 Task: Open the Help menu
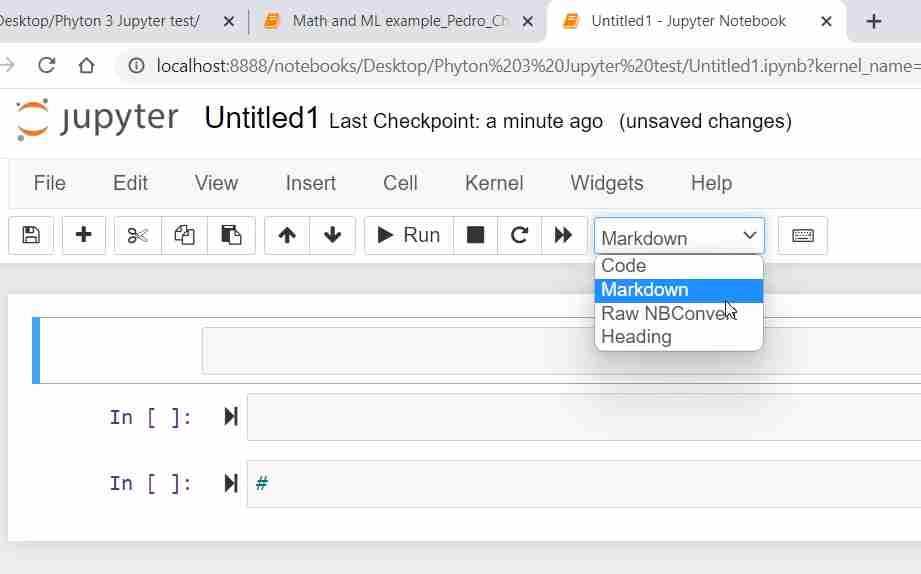tap(711, 183)
